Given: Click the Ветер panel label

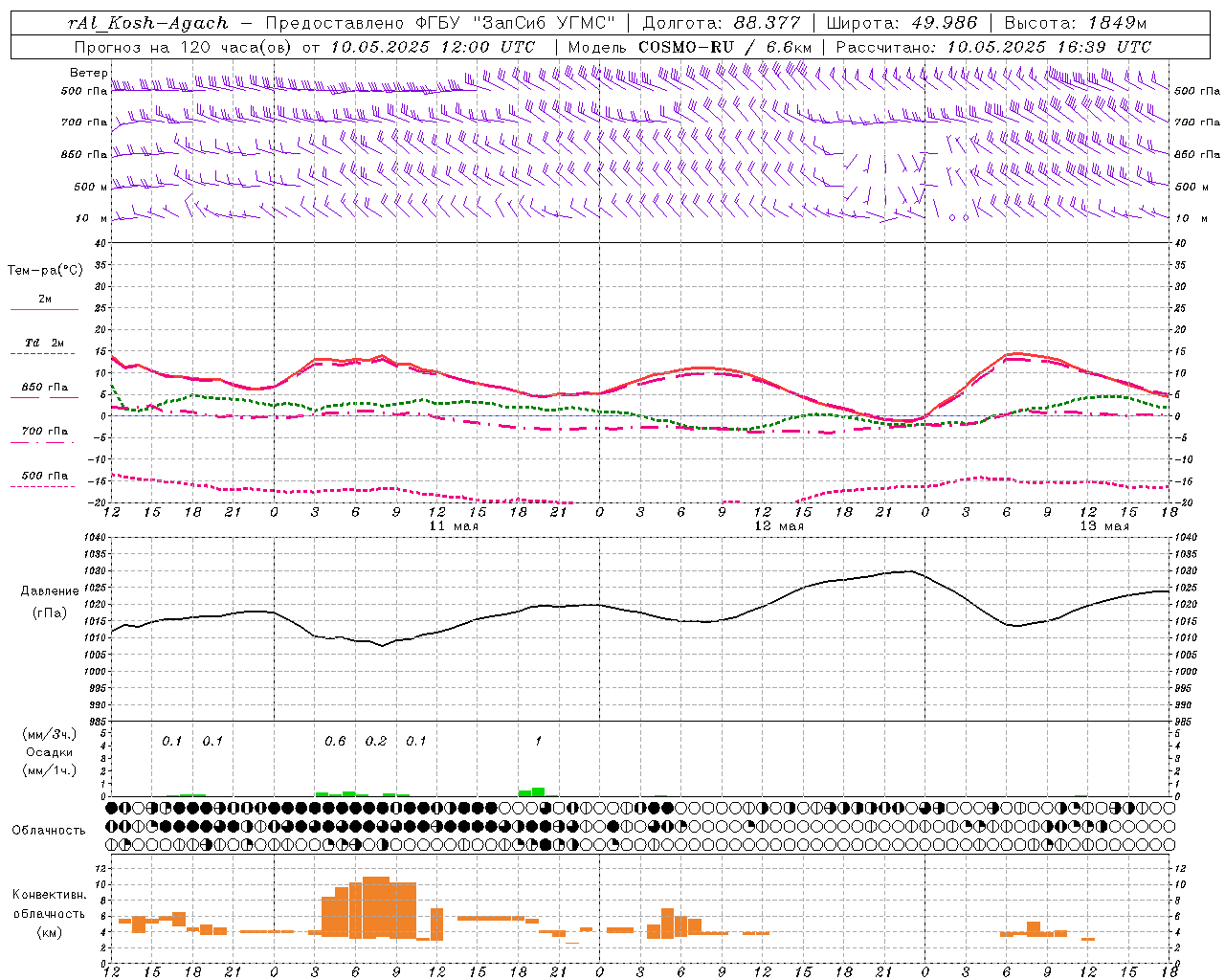Looking at the screenshot, I should pos(88,73).
